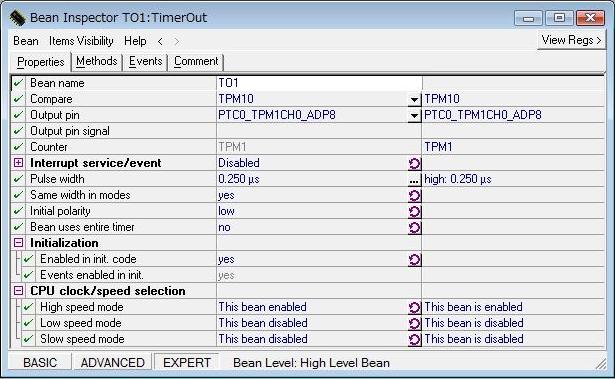This screenshot has height=379, width=615.
Task: Open the Bean menu
Action: pos(26,41)
